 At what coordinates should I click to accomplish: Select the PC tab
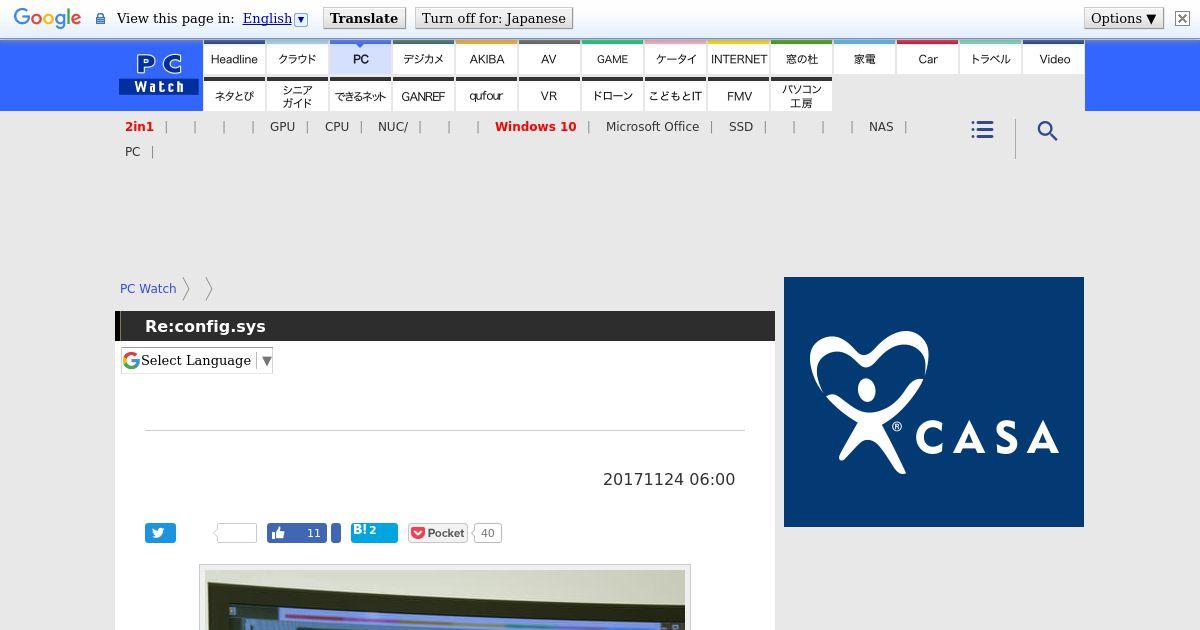360,59
